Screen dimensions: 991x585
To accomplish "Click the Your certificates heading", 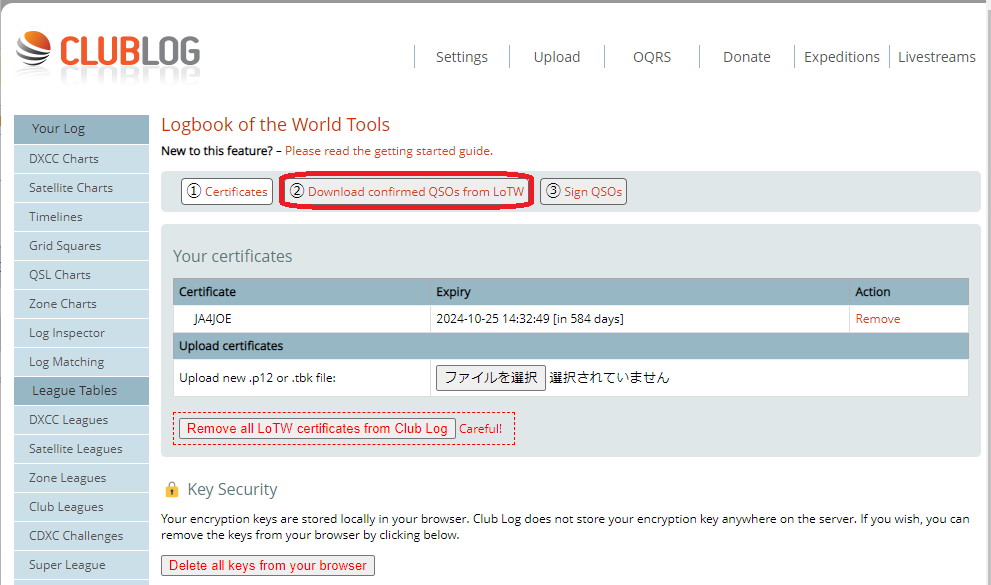I will (233, 256).
